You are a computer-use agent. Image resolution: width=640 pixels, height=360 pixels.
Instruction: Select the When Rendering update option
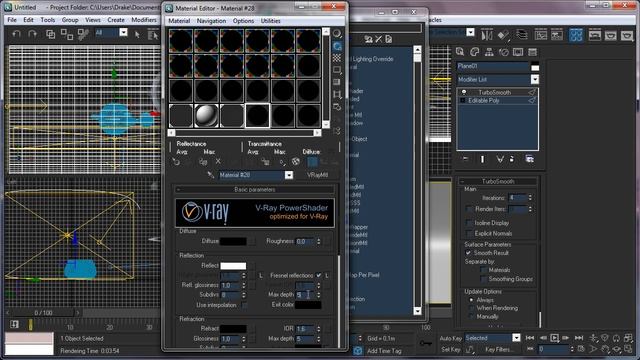tap(471, 308)
